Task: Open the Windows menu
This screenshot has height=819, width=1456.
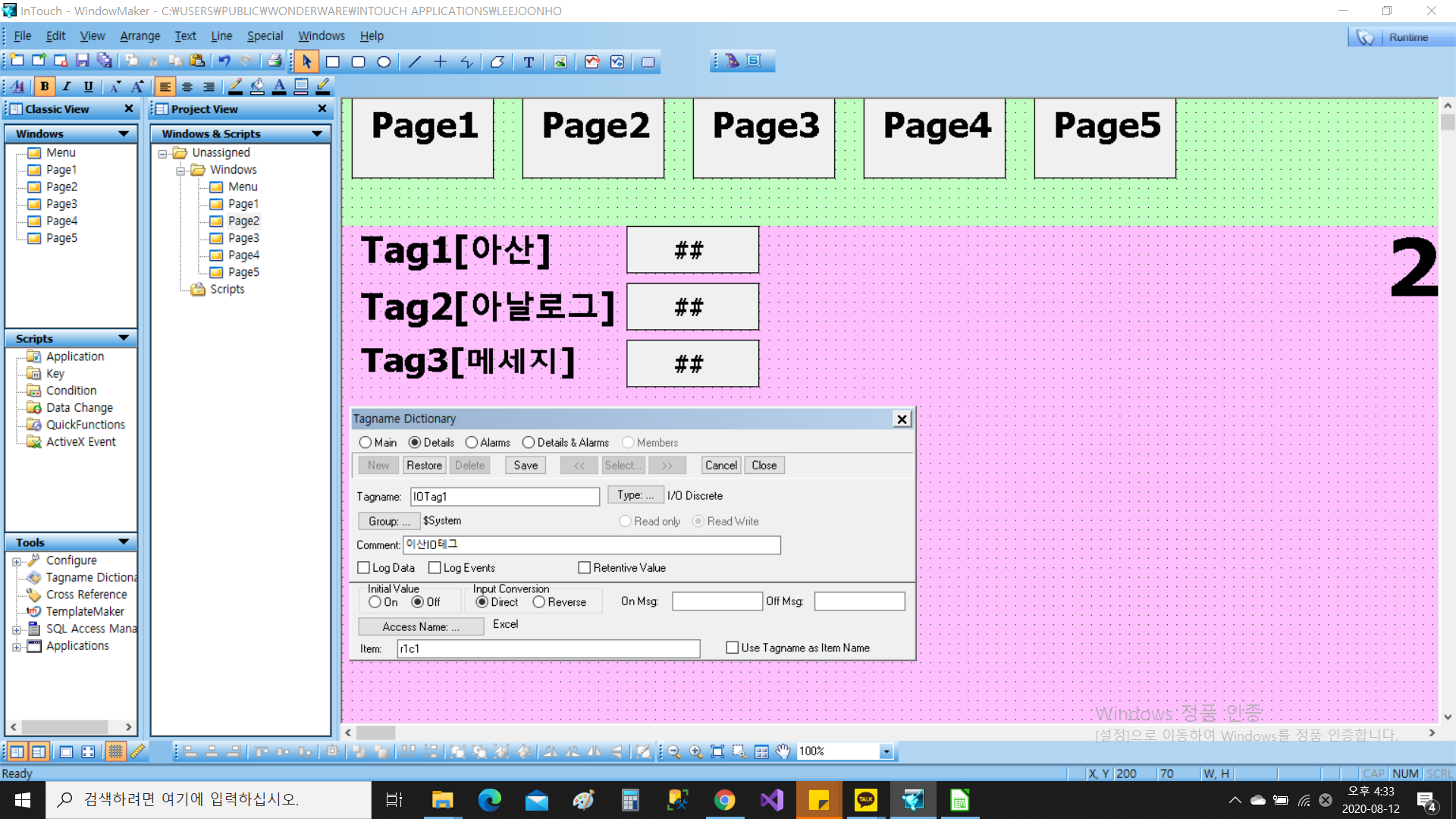Action: 322,36
